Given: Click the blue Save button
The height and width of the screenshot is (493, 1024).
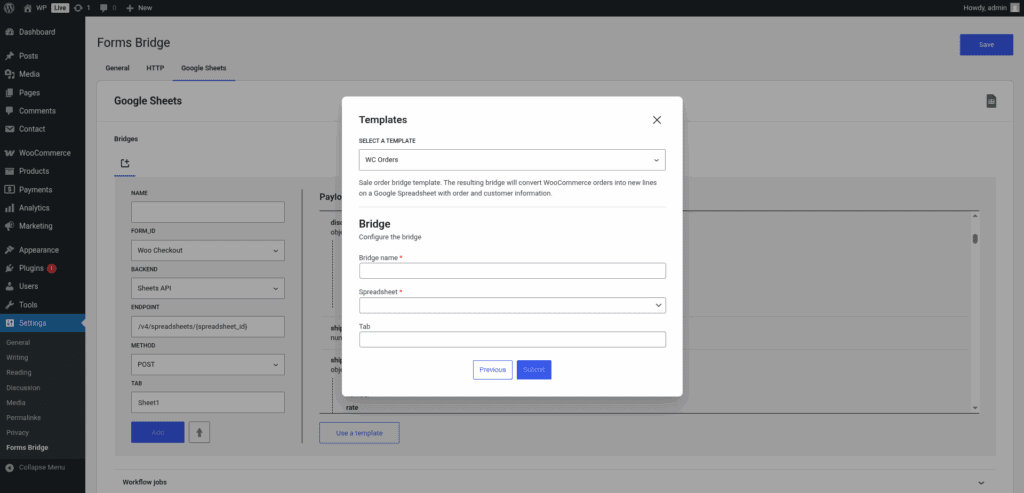Looking at the screenshot, I should click(x=986, y=44).
